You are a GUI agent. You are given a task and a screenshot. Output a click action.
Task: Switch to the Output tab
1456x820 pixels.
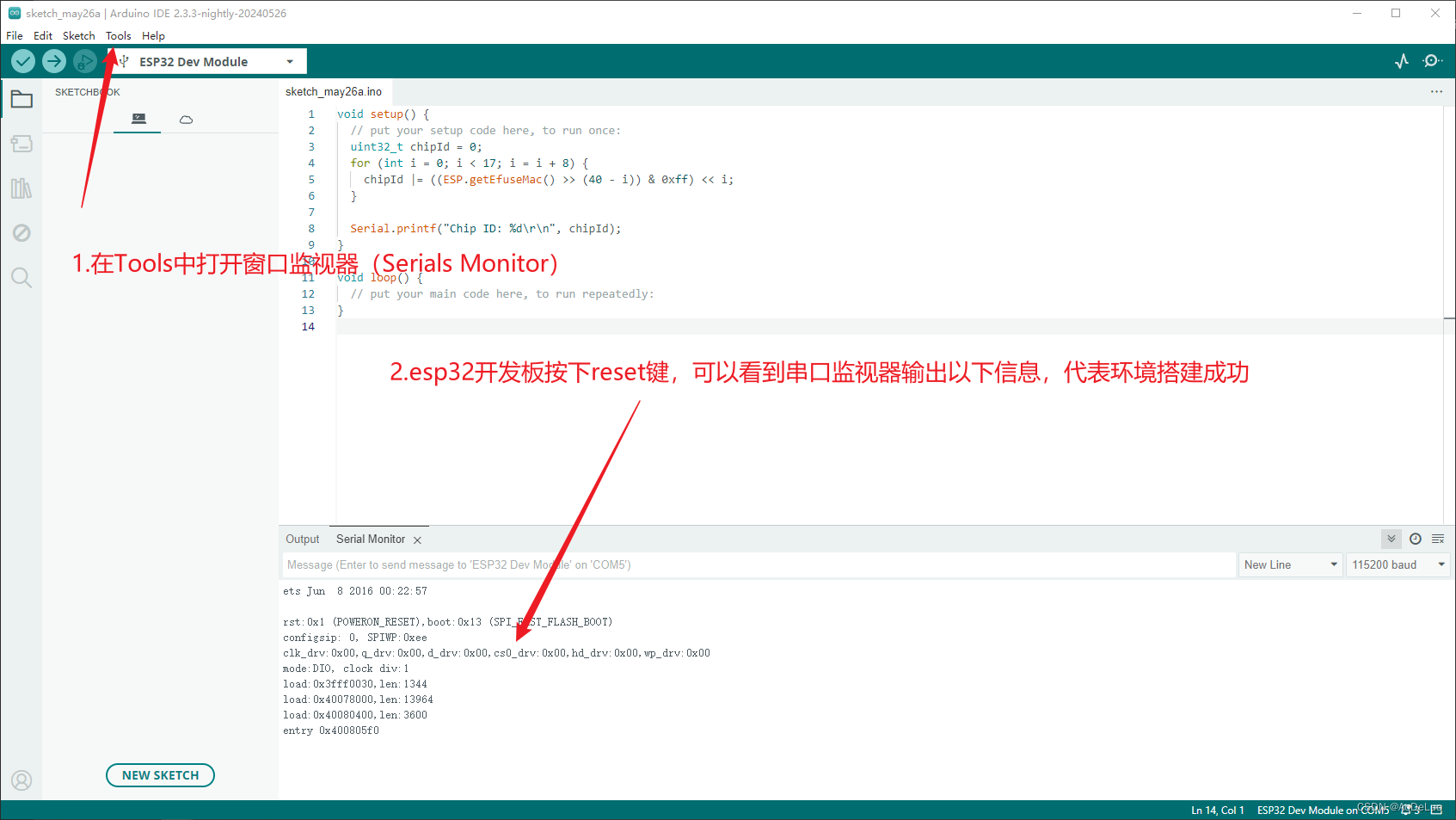(x=302, y=539)
